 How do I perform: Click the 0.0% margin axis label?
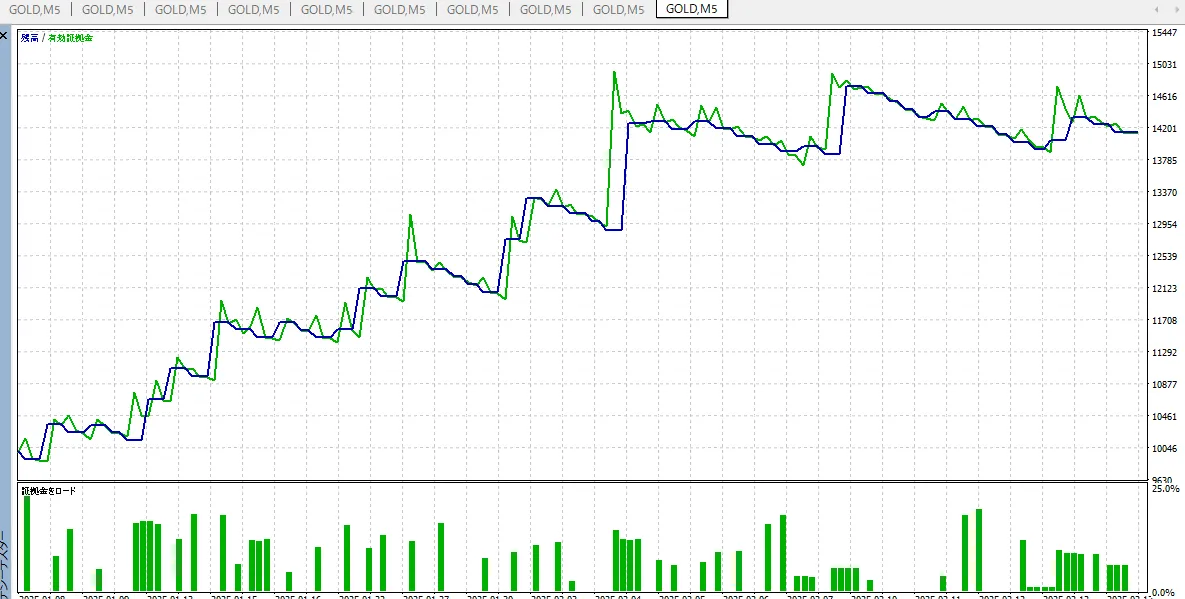point(1163,593)
